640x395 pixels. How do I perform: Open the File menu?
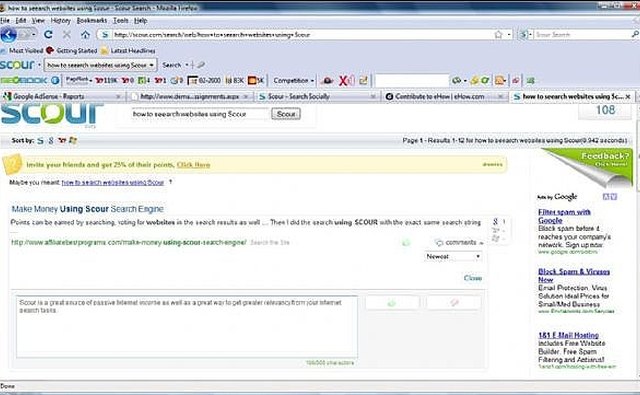pos(5,20)
